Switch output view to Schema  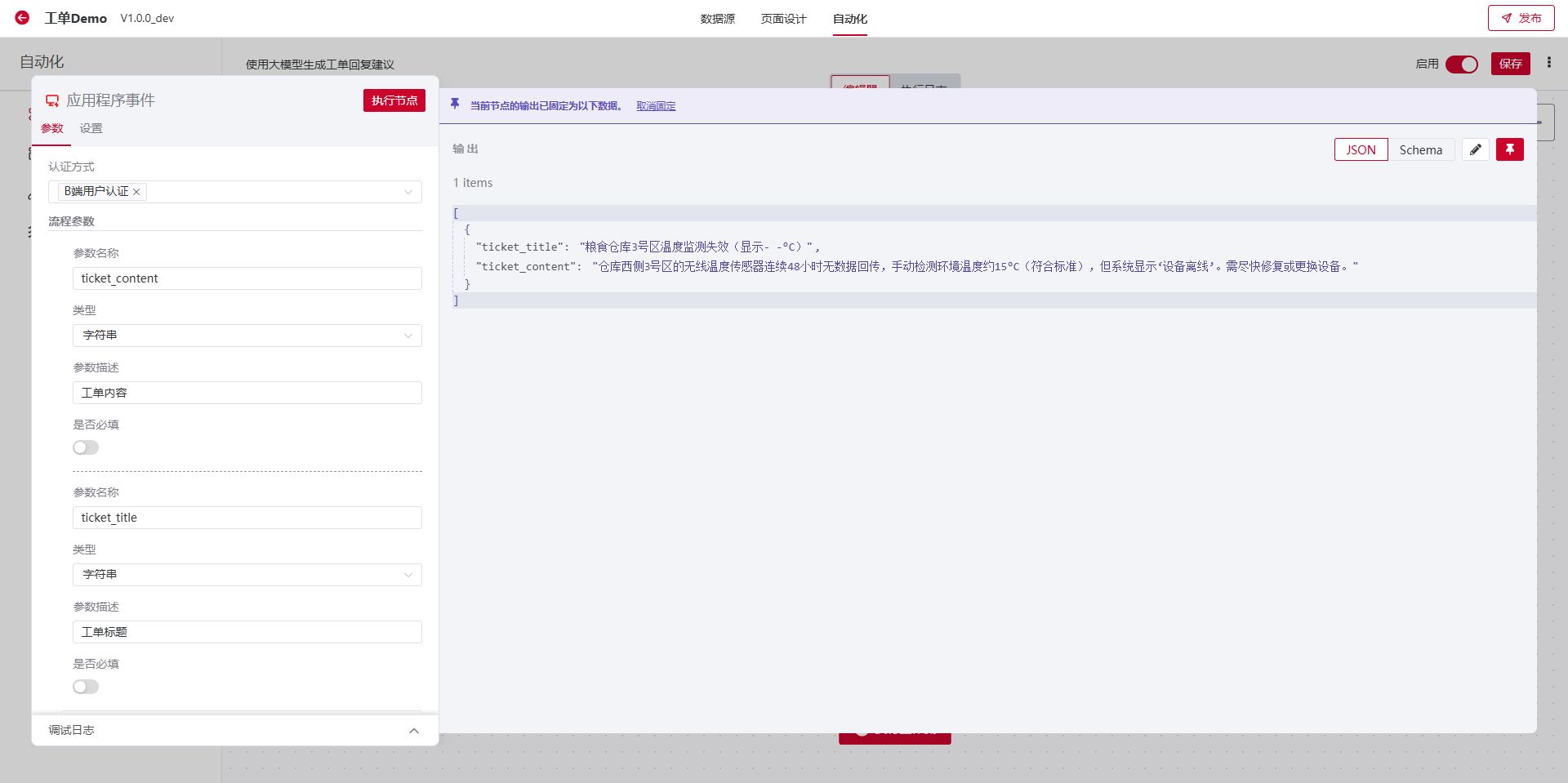click(x=1420, y=149)
